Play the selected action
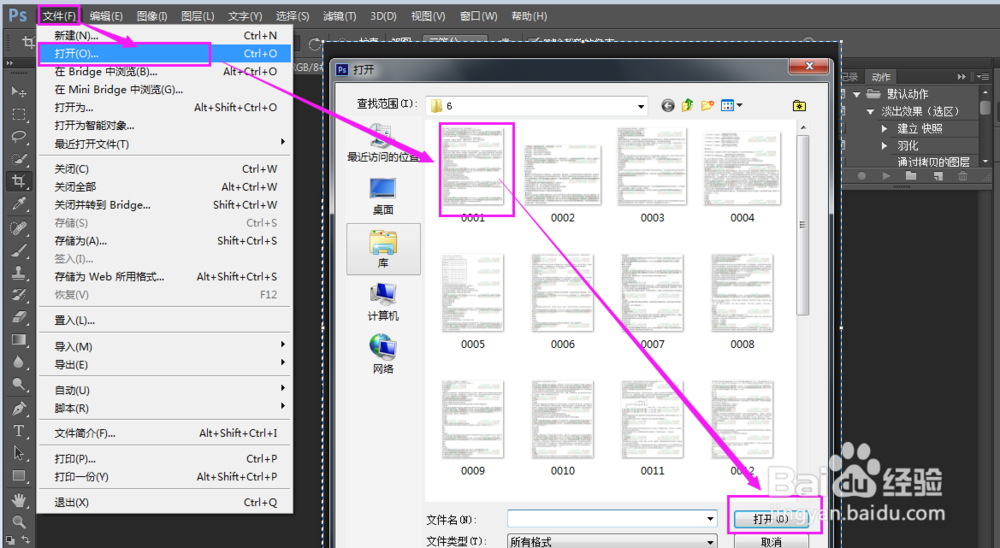This screenshot has width=1000, height=548. [886, 176]
